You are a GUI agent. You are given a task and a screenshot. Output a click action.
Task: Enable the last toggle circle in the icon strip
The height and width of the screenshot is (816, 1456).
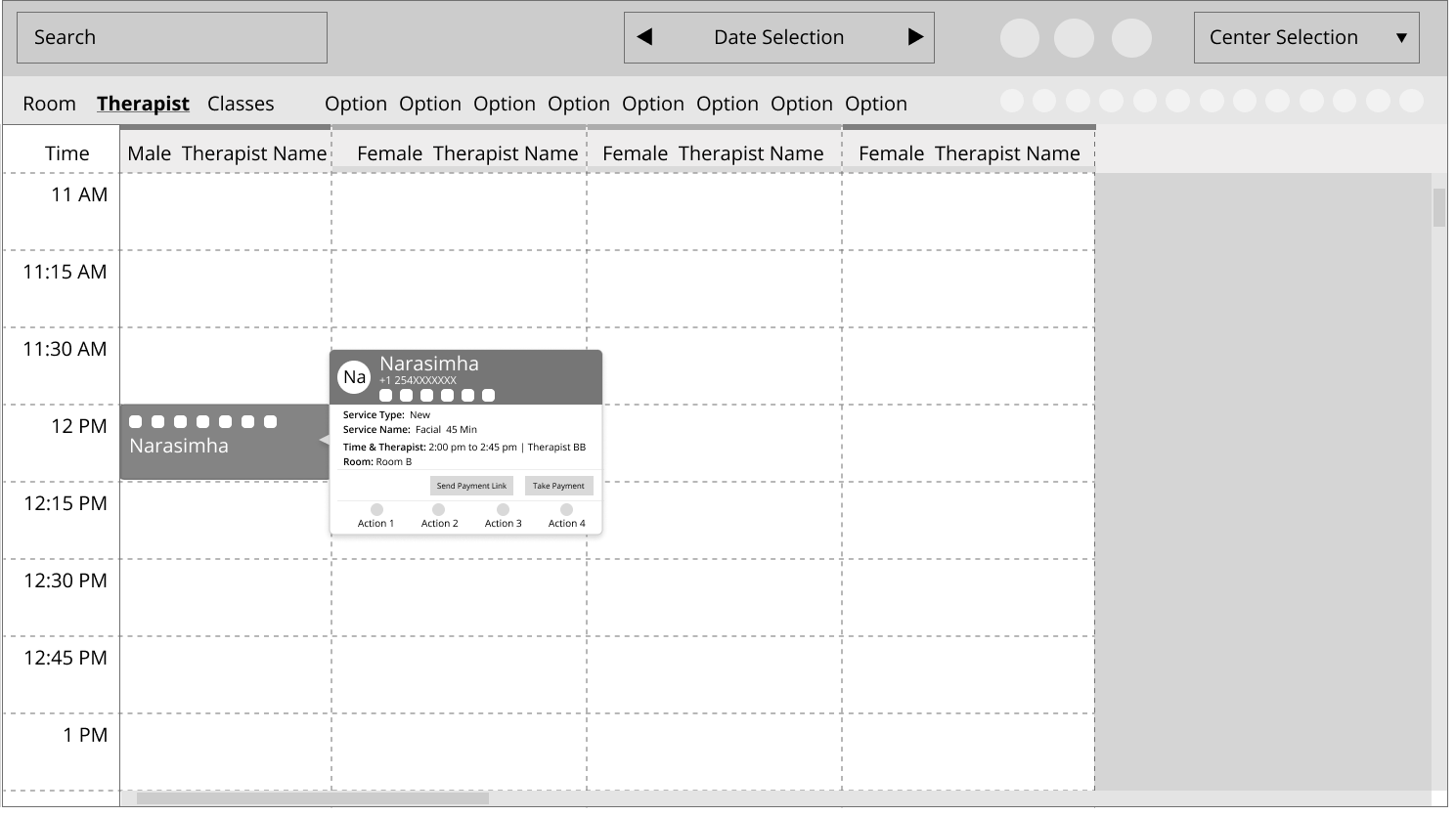(x=1408, y=100)
